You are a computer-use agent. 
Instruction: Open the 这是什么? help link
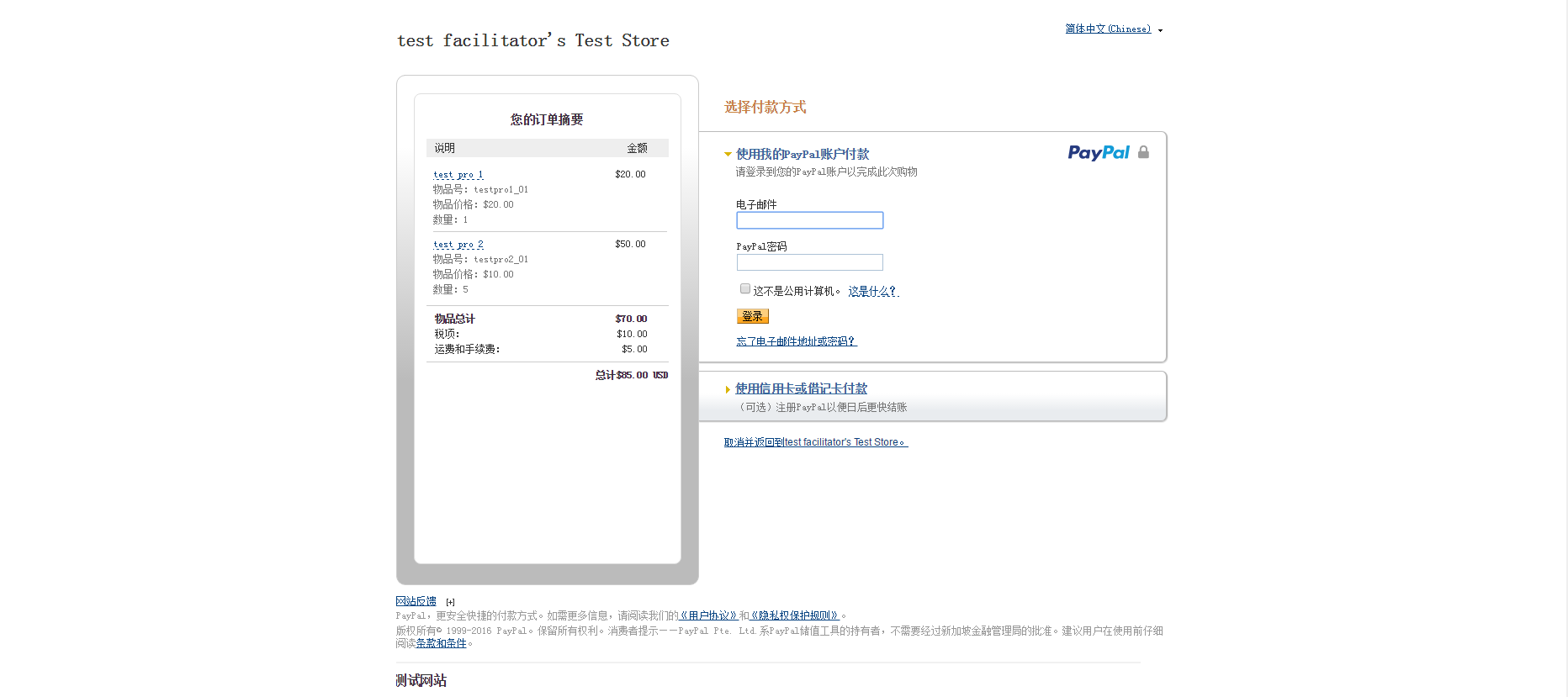873,291
